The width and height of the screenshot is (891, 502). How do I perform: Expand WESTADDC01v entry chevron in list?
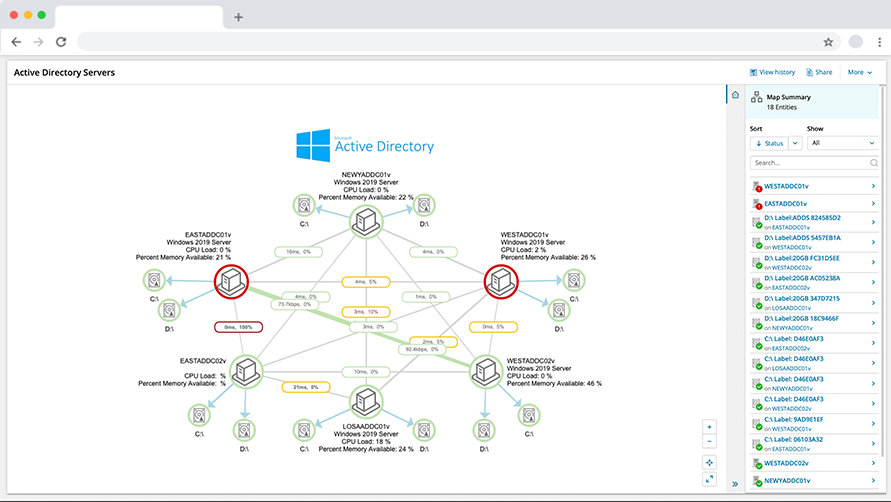tap(873, 186)
